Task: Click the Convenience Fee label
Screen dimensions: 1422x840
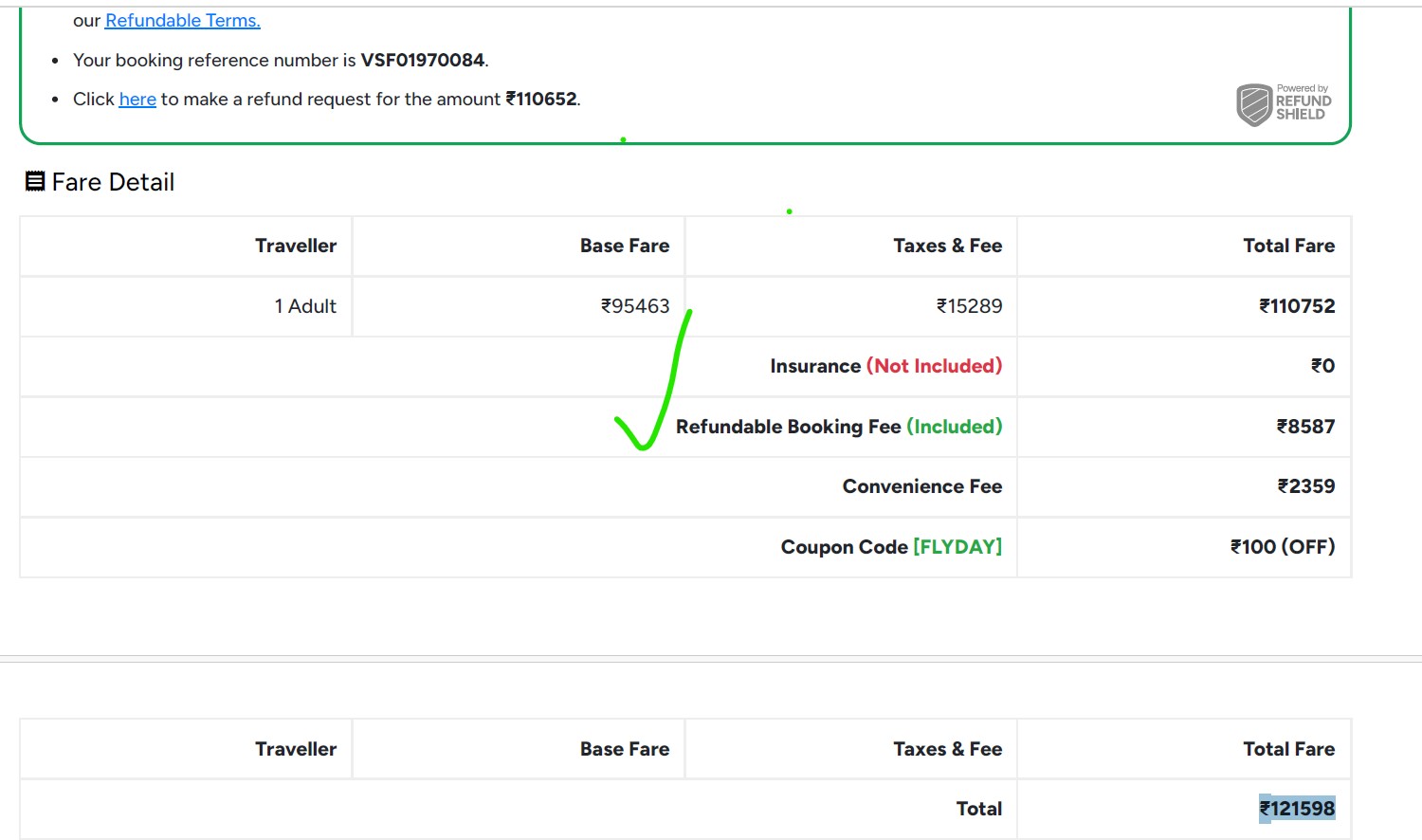Action: [x=921, y=486]
